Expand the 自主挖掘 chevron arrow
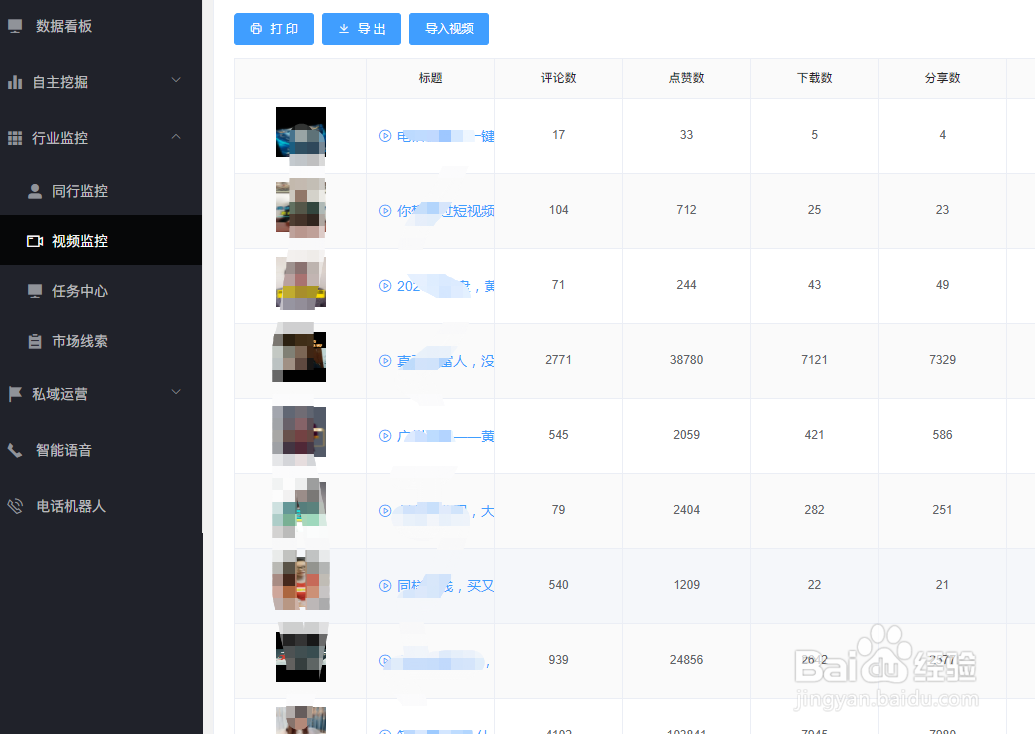Screen dimensions: 1035x734 pyautogui.click(x=176, y=80)
